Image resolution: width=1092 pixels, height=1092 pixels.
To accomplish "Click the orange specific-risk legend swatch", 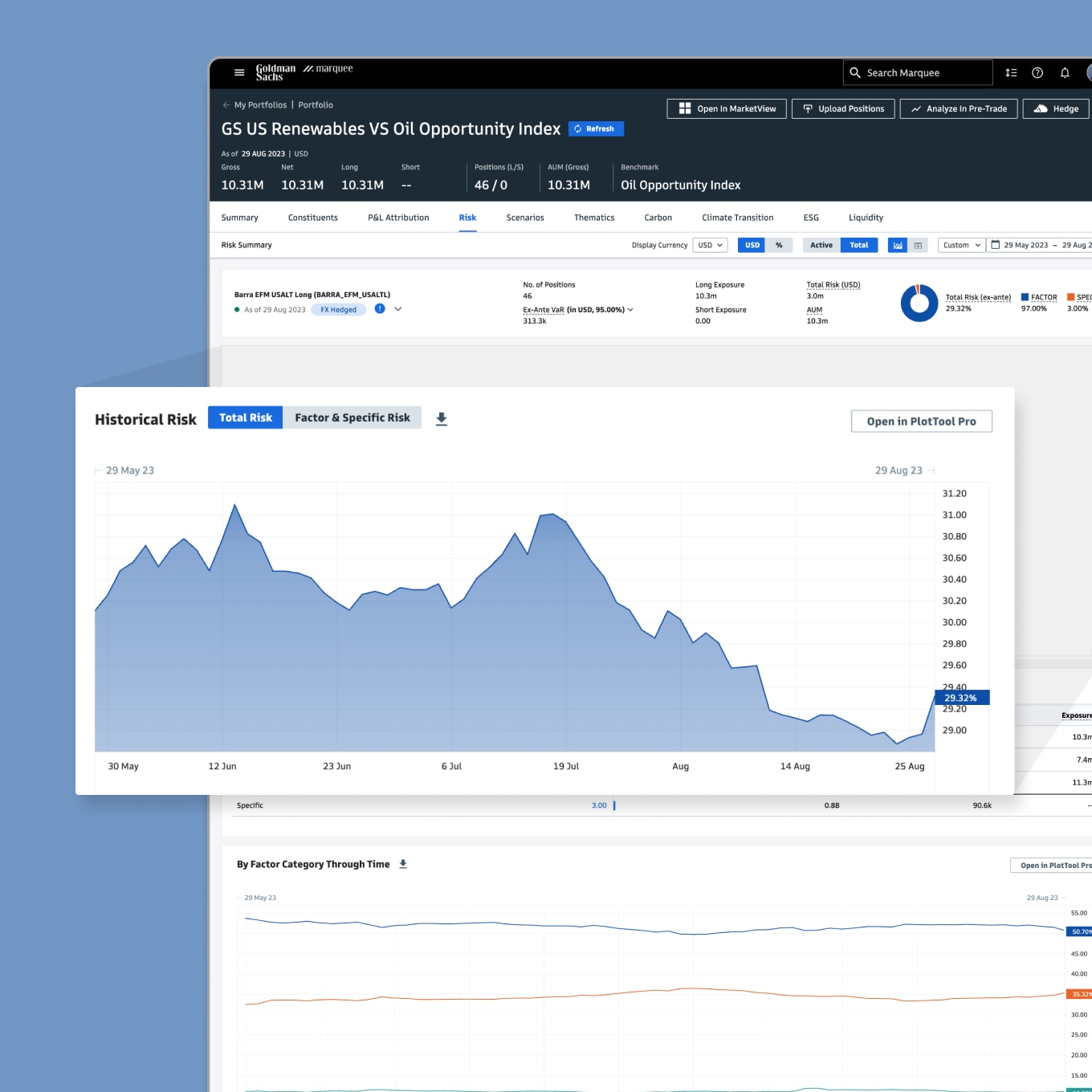I will tap(1070, 297).
